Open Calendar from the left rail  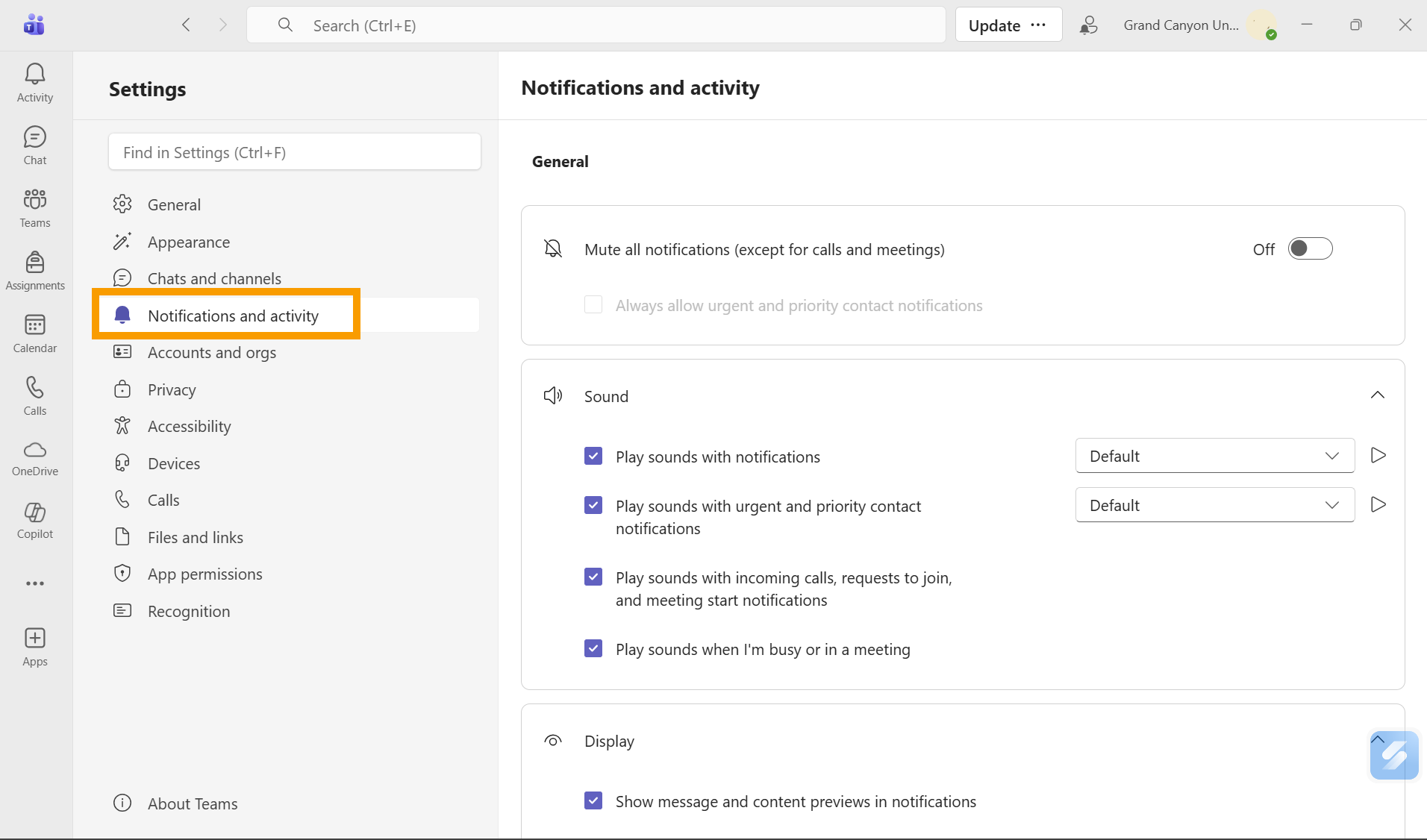[x=35, y=333]
